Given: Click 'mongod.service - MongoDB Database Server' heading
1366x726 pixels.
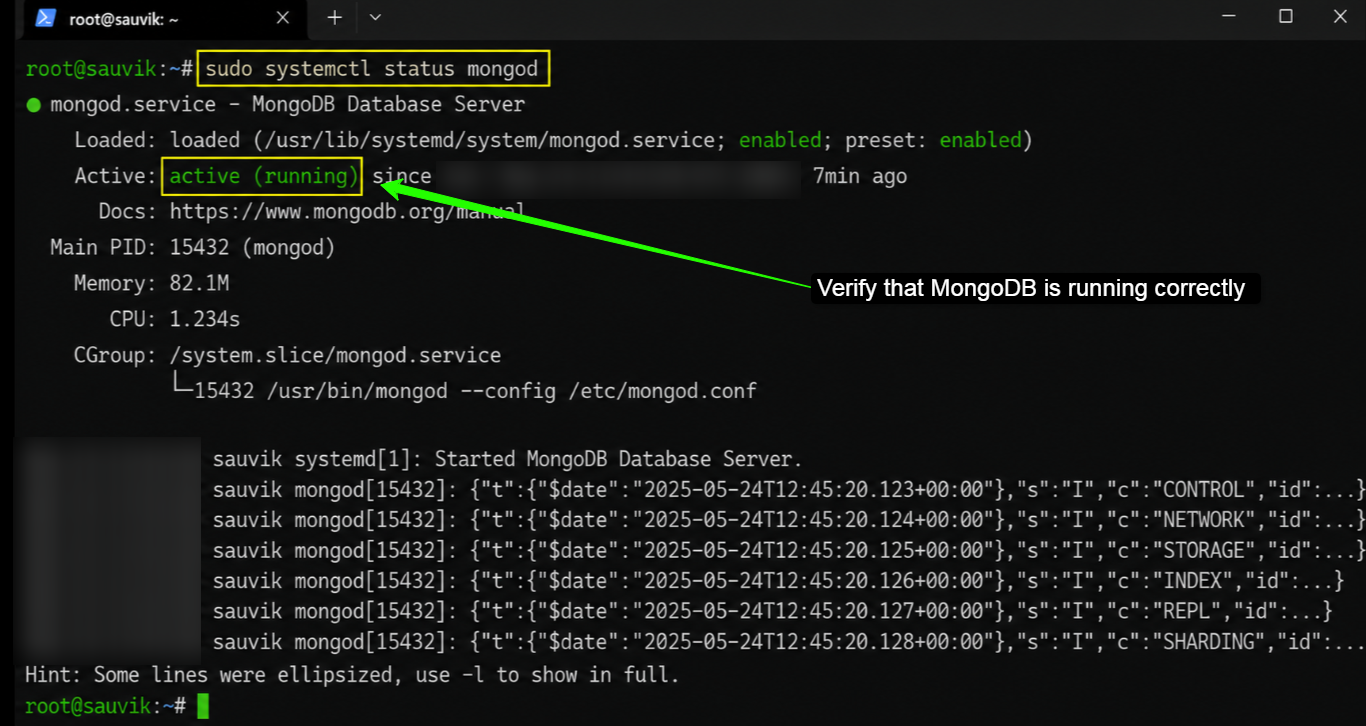Looking at the screenshot, I should tap(287, 104).
